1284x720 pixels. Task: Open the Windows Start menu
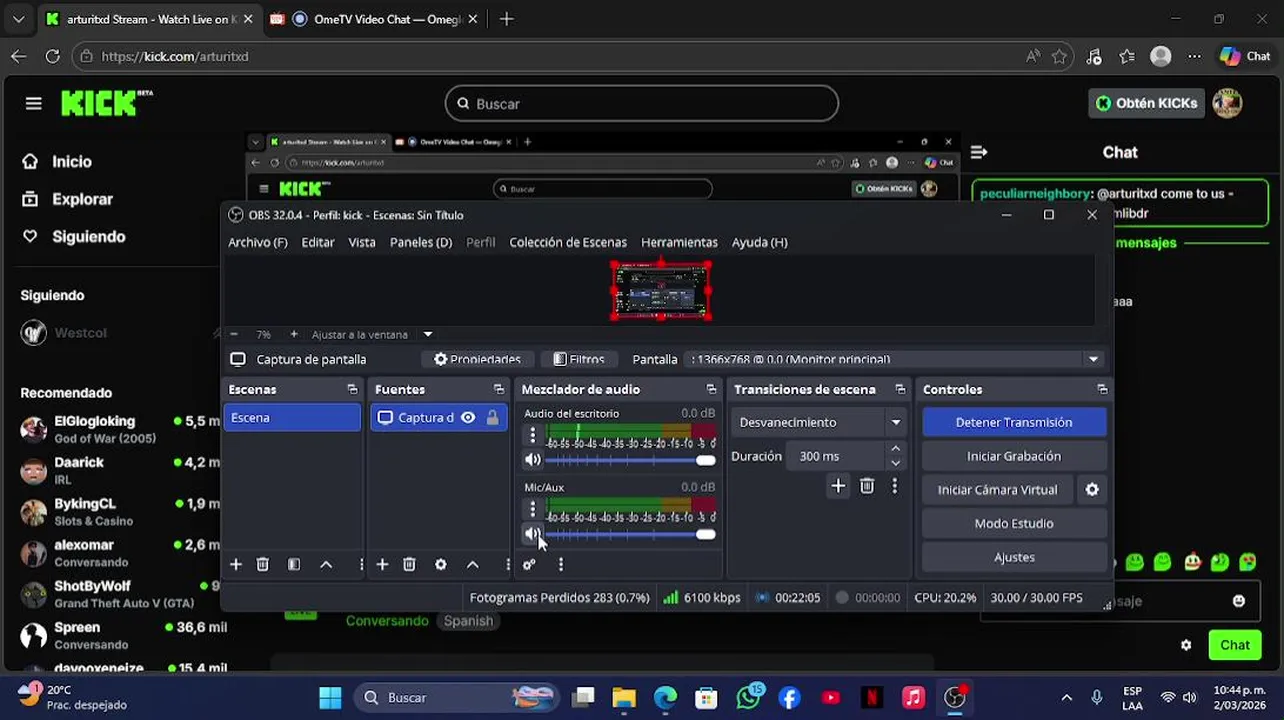point(330,697)
